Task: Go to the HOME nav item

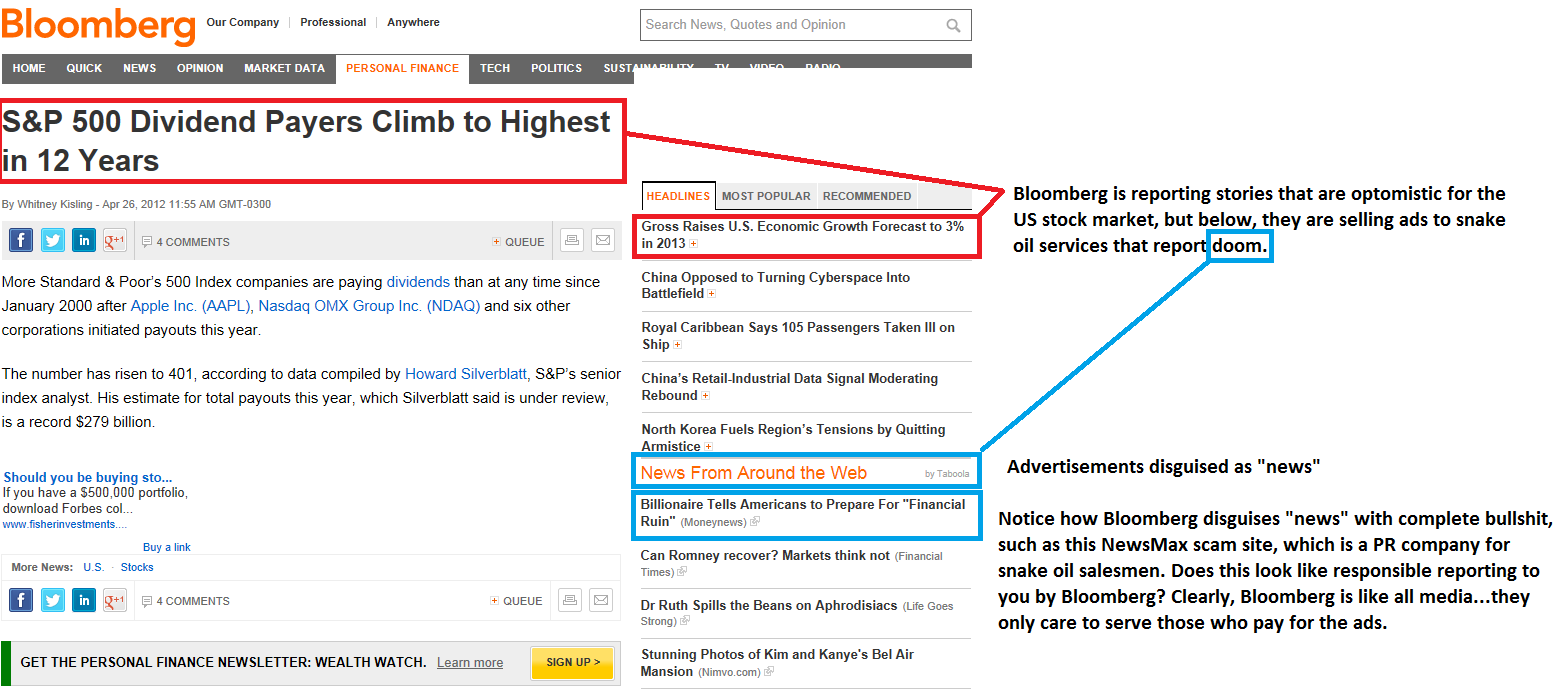Action: pos(29,68)
